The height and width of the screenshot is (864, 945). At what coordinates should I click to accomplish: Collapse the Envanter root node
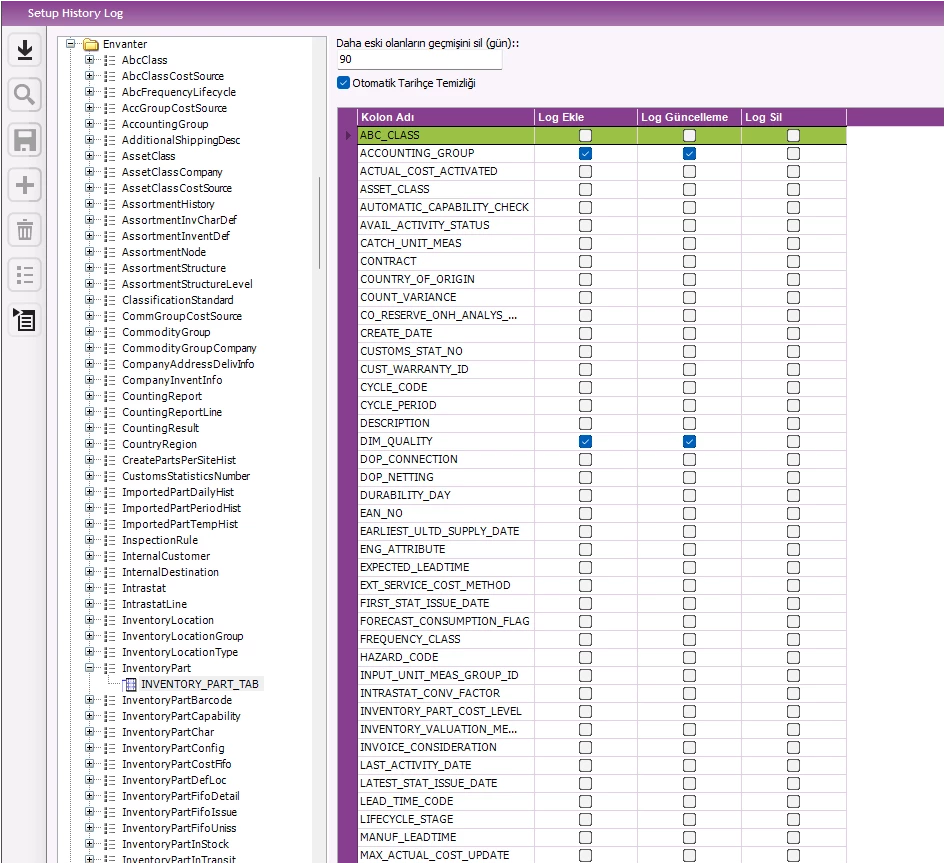[x=71, y=43]
